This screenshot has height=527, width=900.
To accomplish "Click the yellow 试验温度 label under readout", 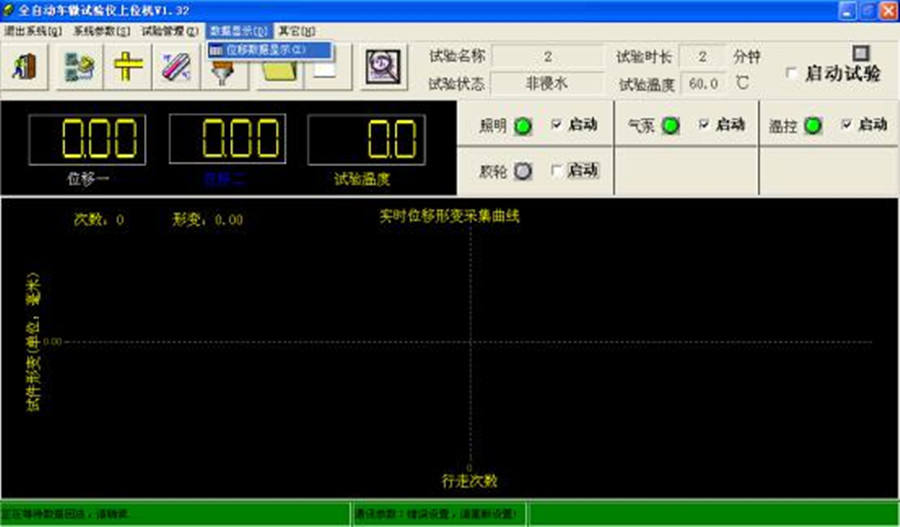I will tap(362, 179).
